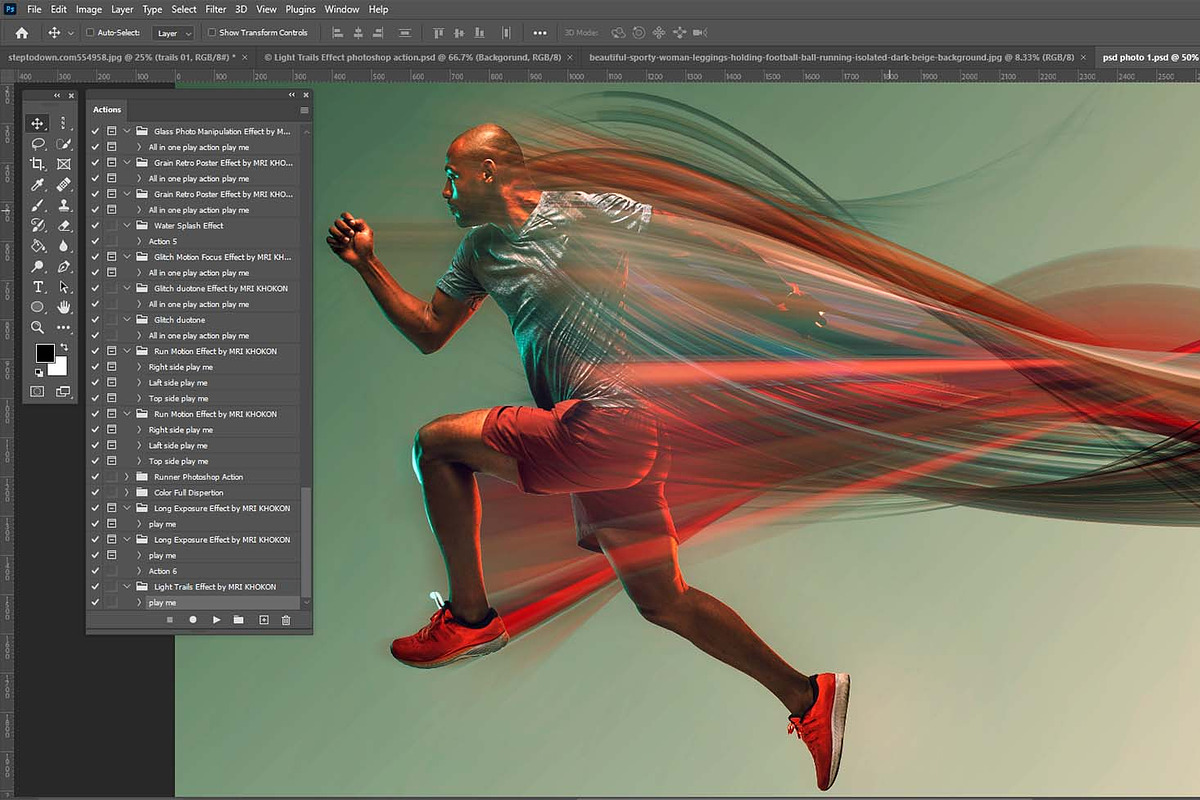This screenshot has width=1200, height=800.
Task: Select the Lasso tool
Action: click(x=36, y=143)
